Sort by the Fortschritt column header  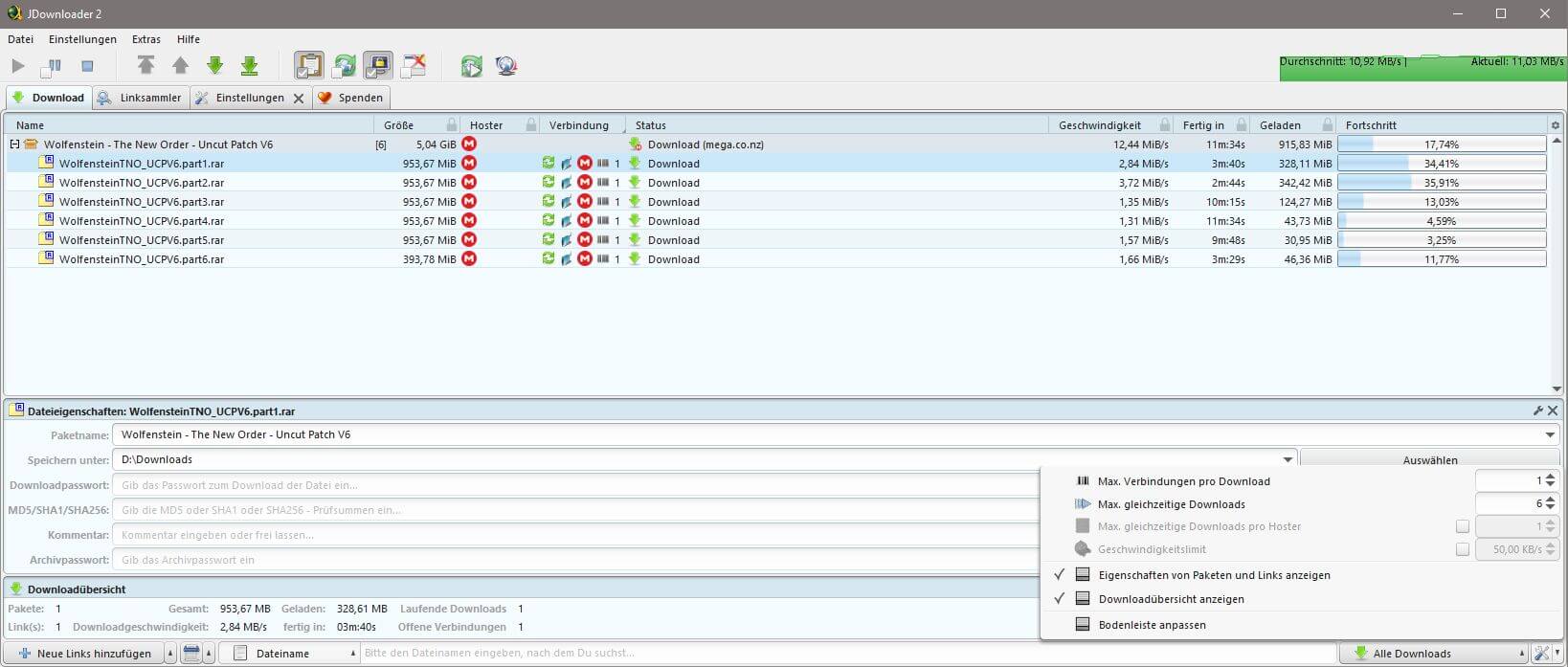tap(1442, 125)
